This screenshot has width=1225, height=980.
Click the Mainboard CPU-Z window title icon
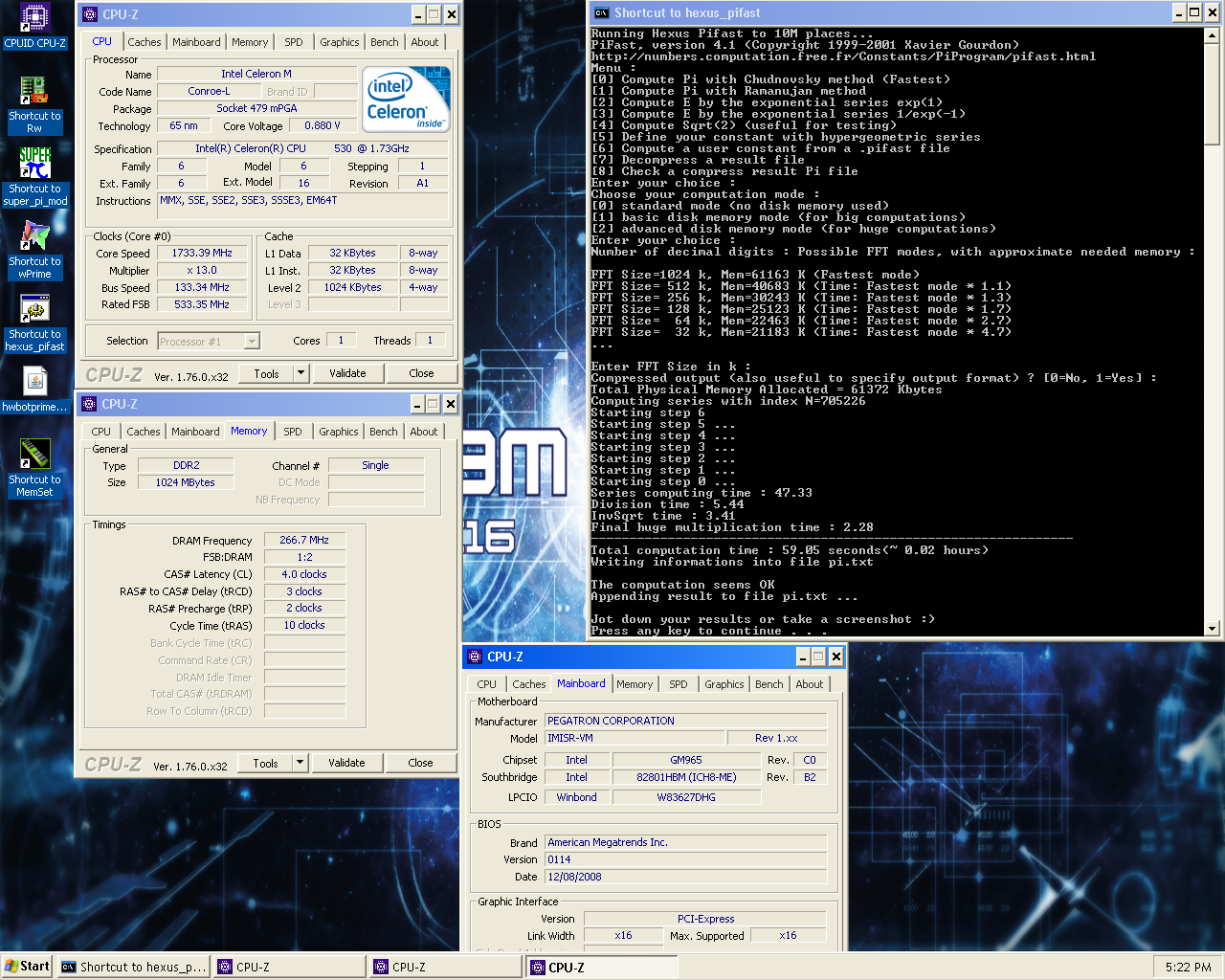[475, 657]
